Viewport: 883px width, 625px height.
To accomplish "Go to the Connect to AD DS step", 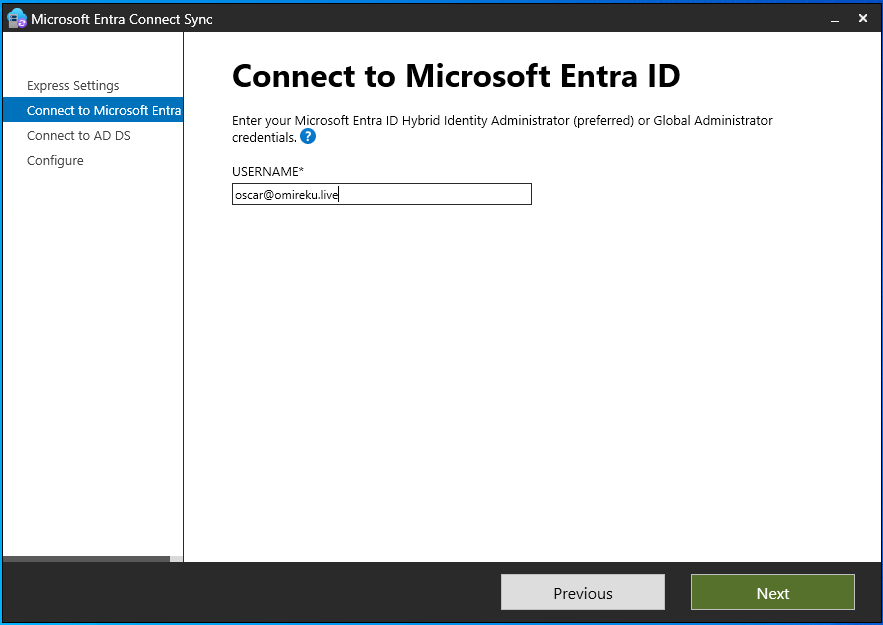I will [79, 135].
